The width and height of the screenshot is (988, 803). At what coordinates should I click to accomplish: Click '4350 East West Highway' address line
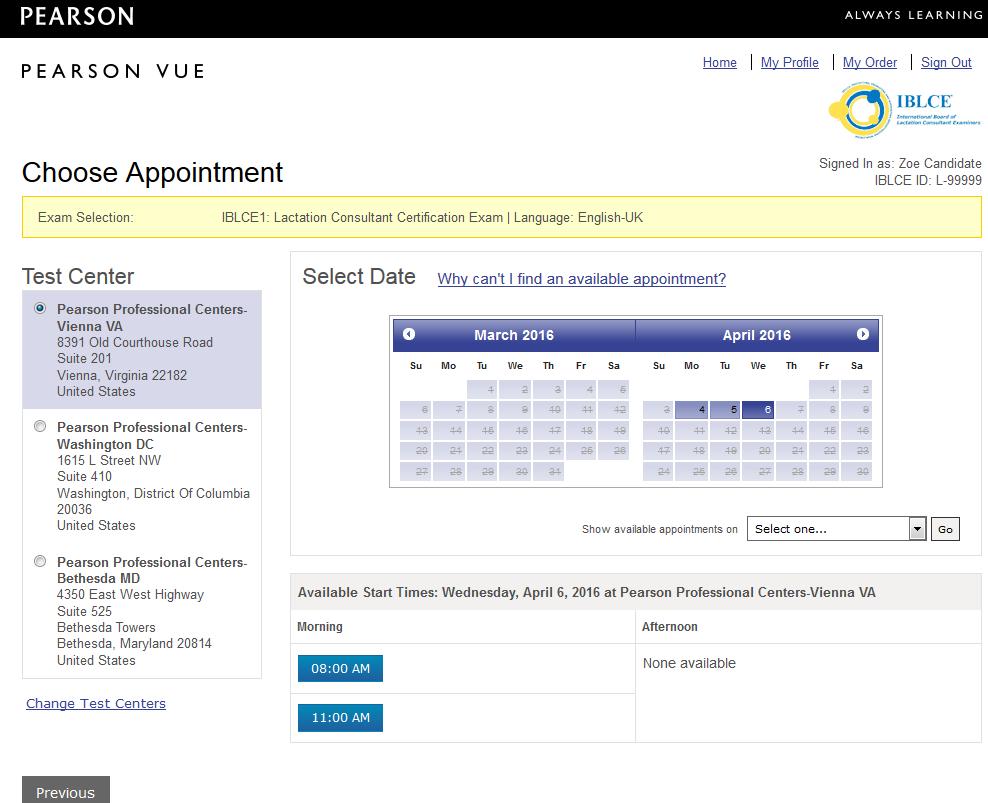click(x=130, y=594)
